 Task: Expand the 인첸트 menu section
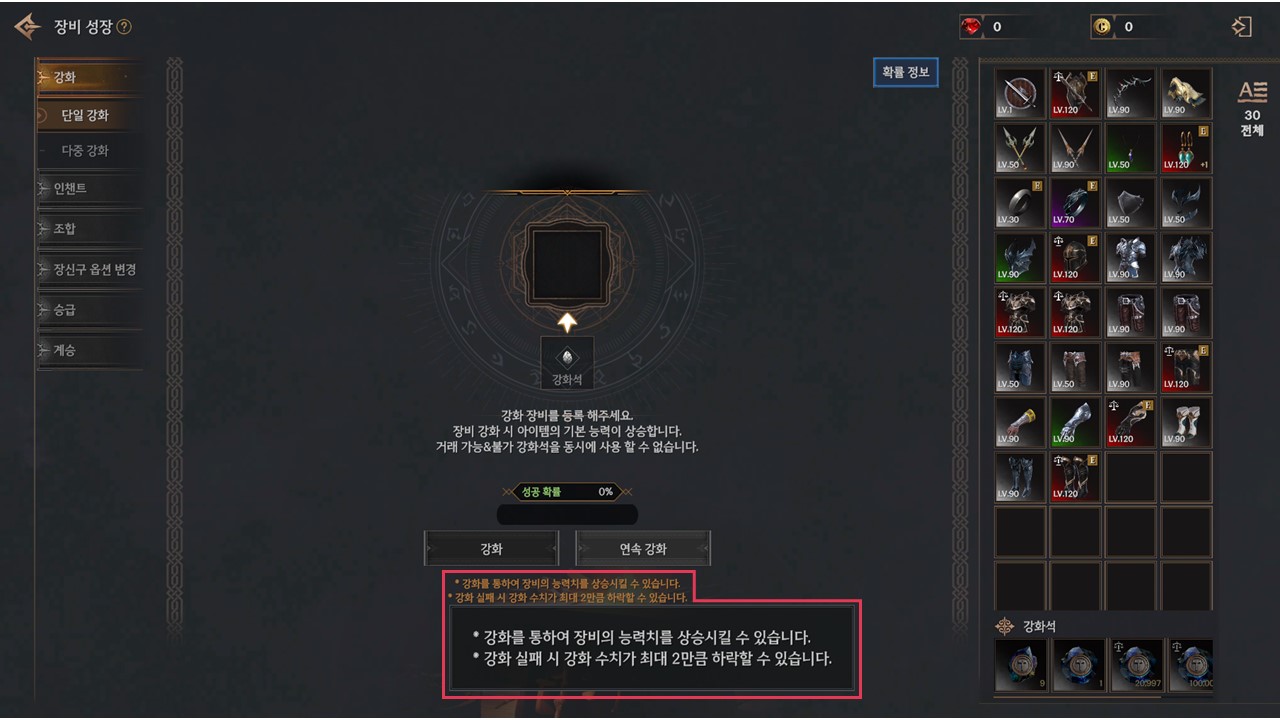(87, 188)
